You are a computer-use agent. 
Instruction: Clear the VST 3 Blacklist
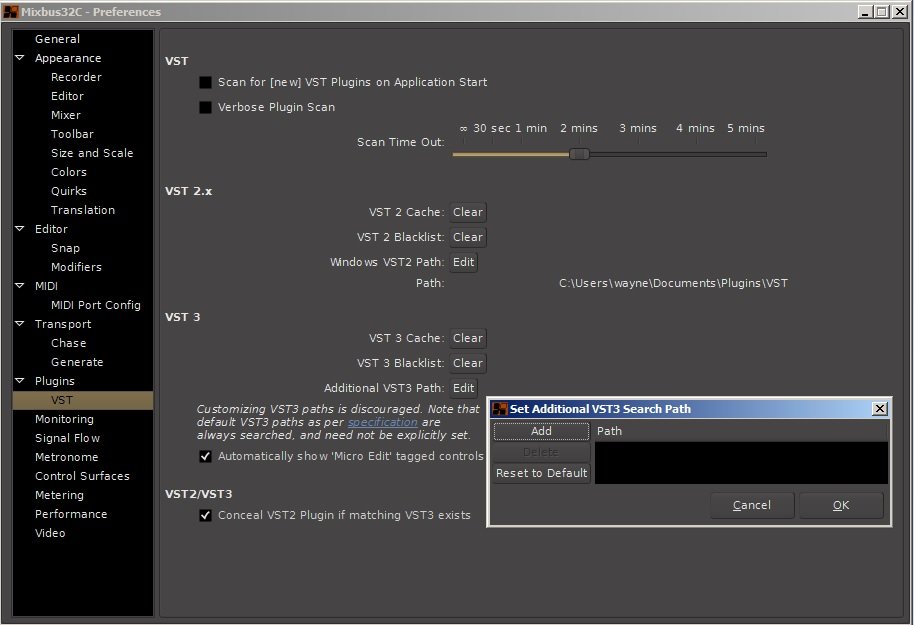(468, 363)
